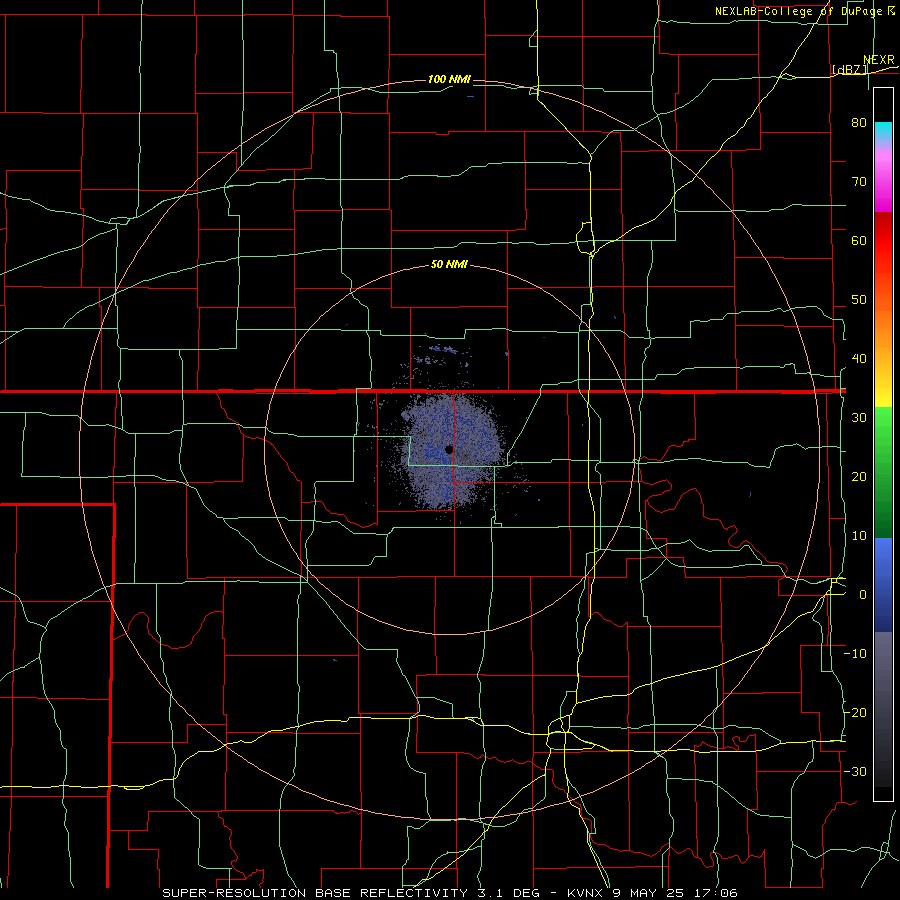Click the -10 value on the dBZ scale

[x=855, y=654]
